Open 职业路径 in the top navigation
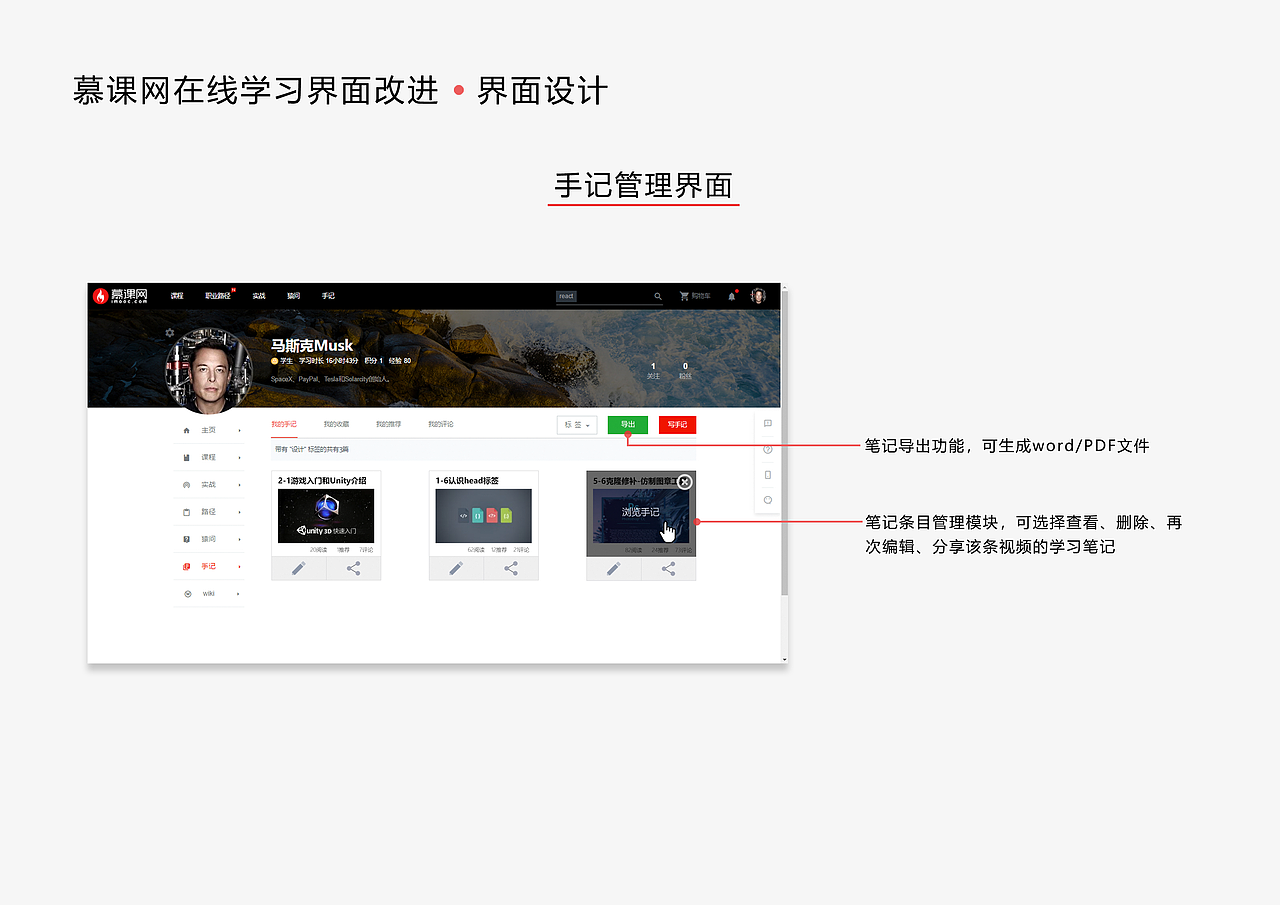Screen dimensions: 1280x905 [218, 296]
